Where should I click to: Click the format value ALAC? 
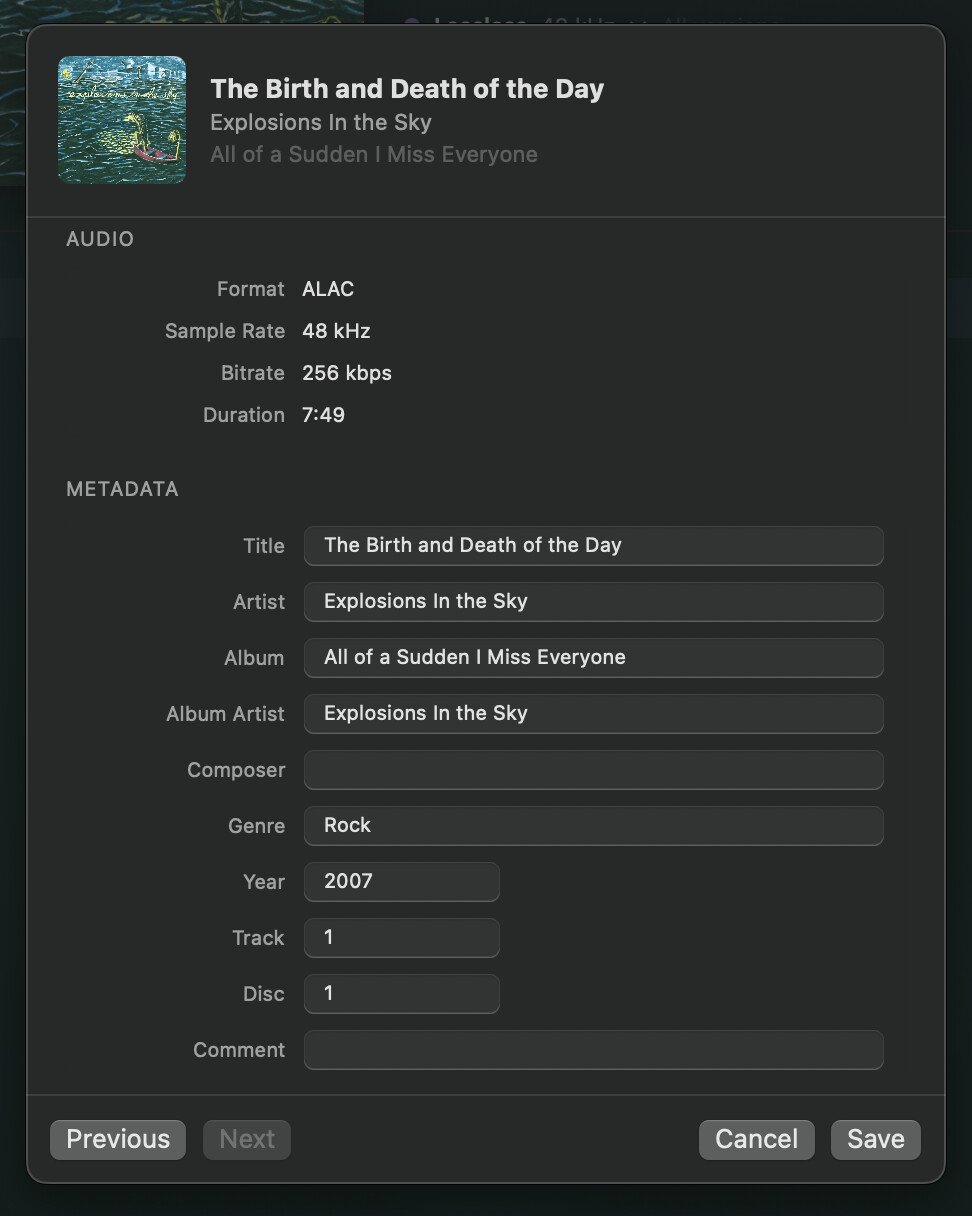coord(328,289)
